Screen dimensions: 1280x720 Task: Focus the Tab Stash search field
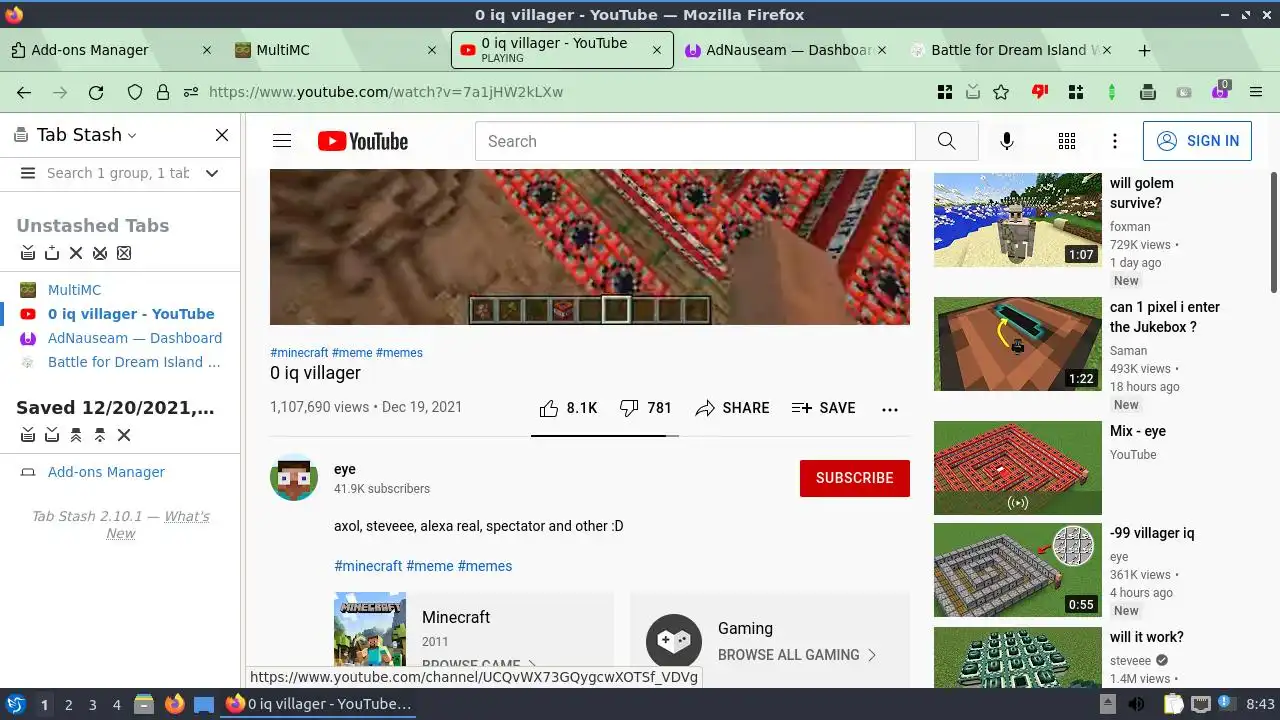(x=118, y=173)
